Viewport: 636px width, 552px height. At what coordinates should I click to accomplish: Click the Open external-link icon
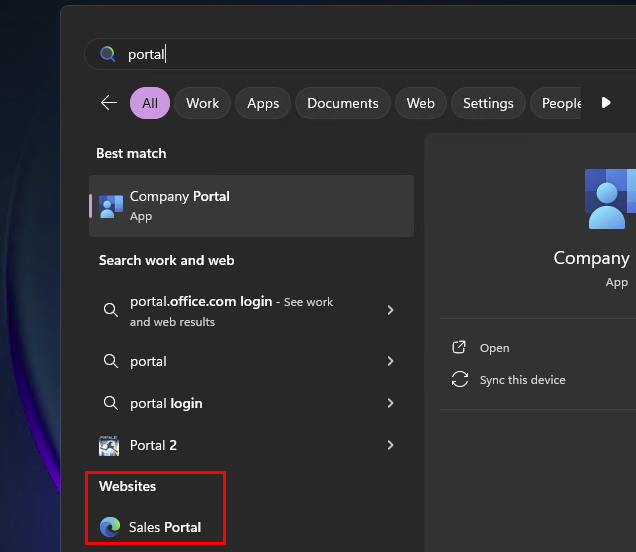tap(460, 348)
